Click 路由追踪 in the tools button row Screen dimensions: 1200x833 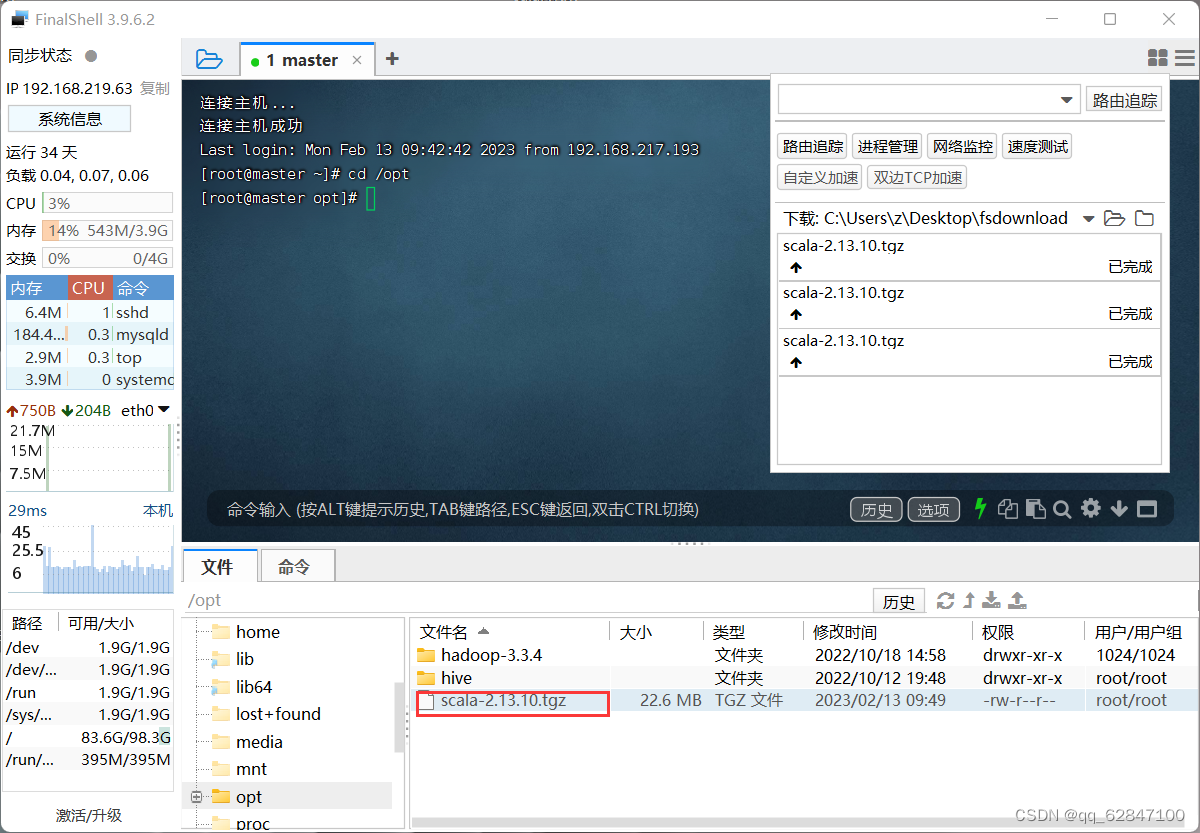pyautogui.click(x=813, y=146)
